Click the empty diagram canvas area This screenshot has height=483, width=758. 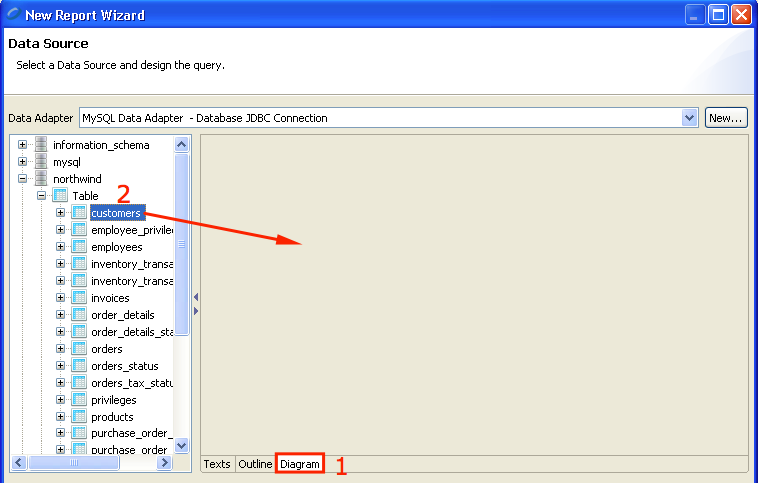click(474, 295)
